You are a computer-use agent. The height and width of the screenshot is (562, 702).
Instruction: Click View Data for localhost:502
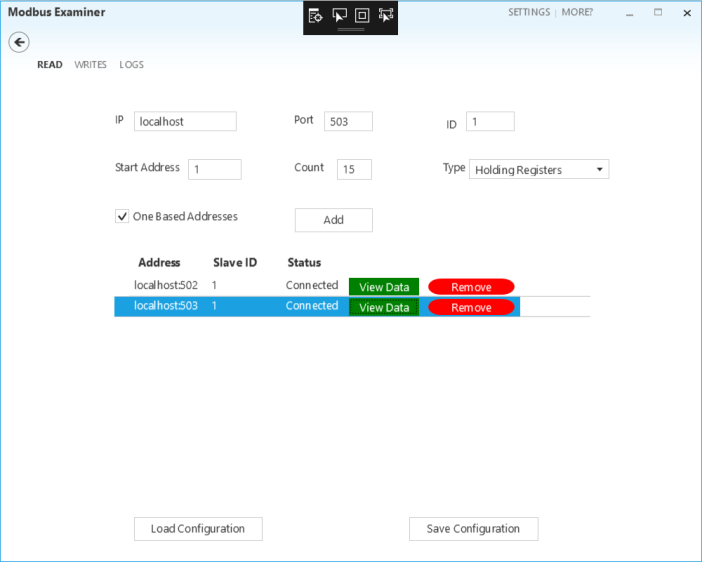(x=384, y=287)
